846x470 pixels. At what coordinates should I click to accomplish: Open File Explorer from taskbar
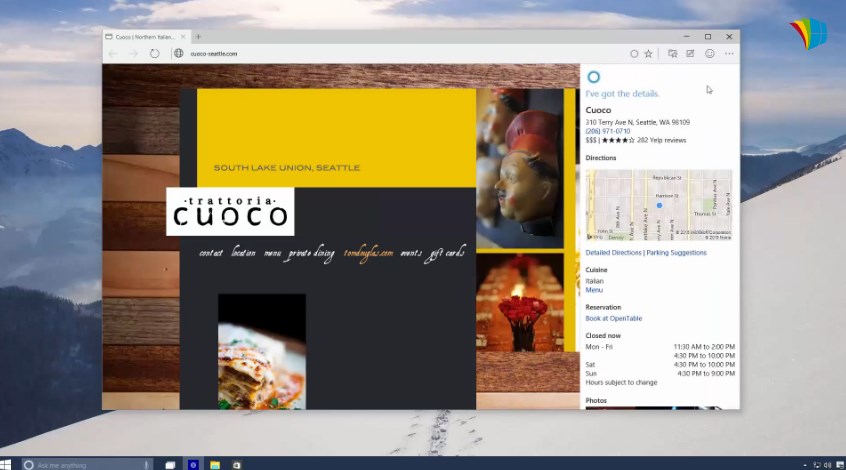pos(215,465)
